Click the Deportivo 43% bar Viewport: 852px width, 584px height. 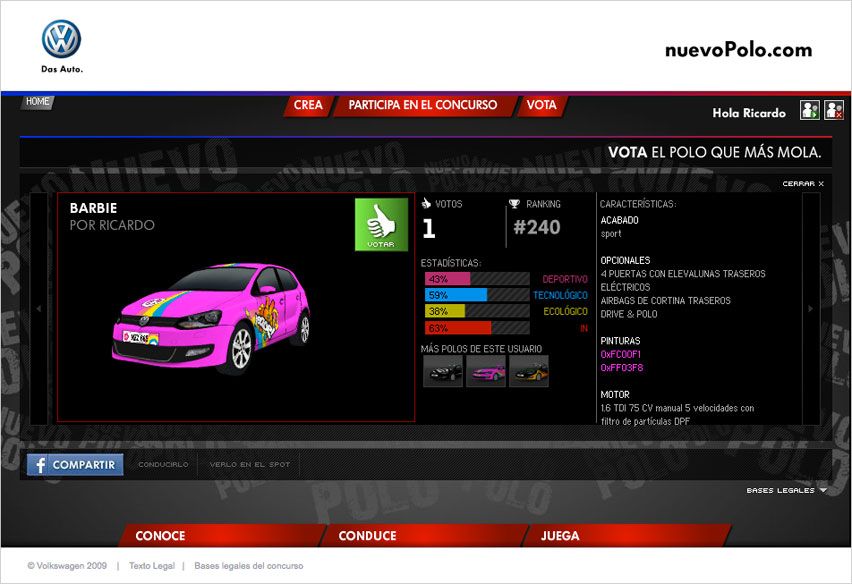coord(477,279)
